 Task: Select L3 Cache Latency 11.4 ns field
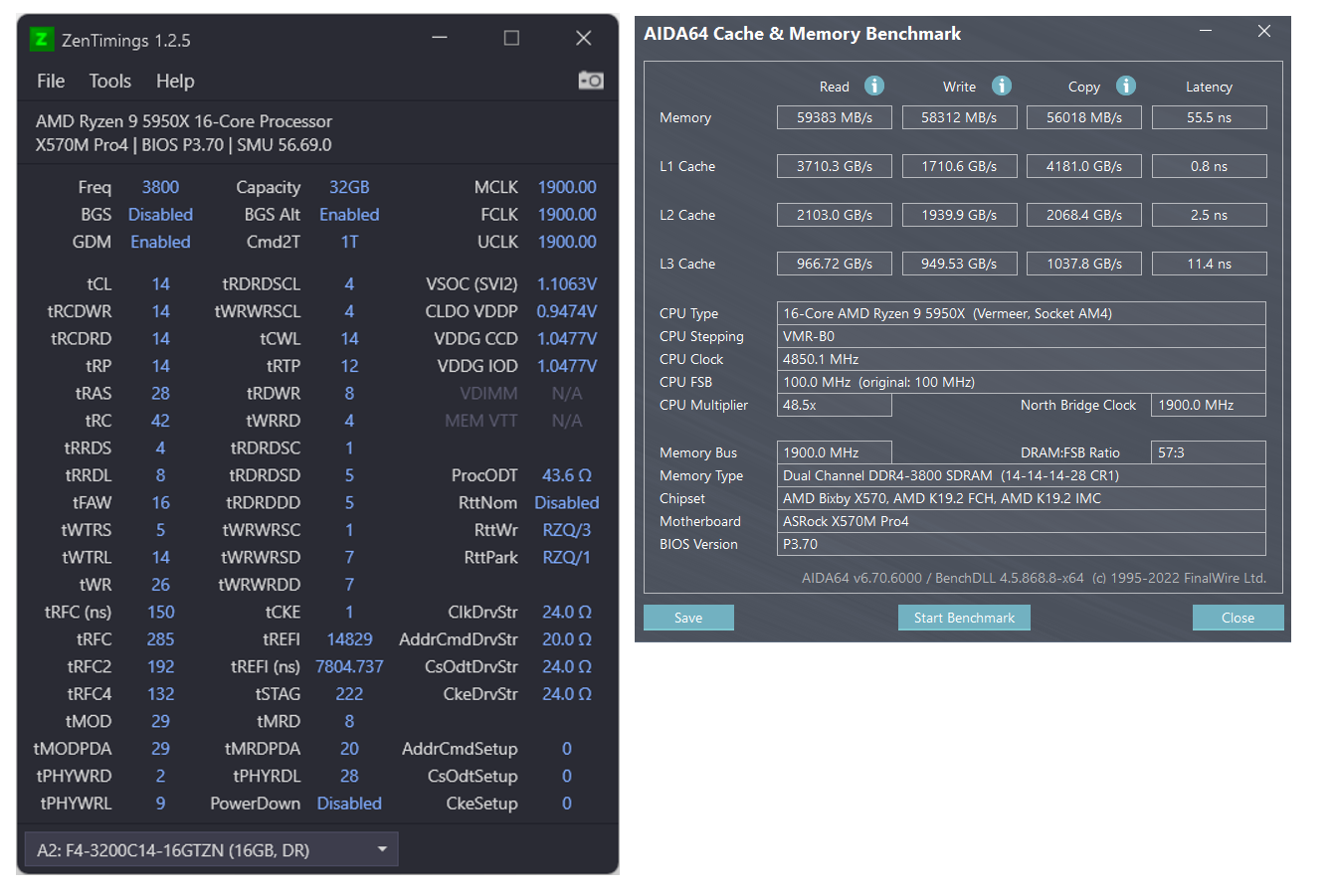(1209, 264)
